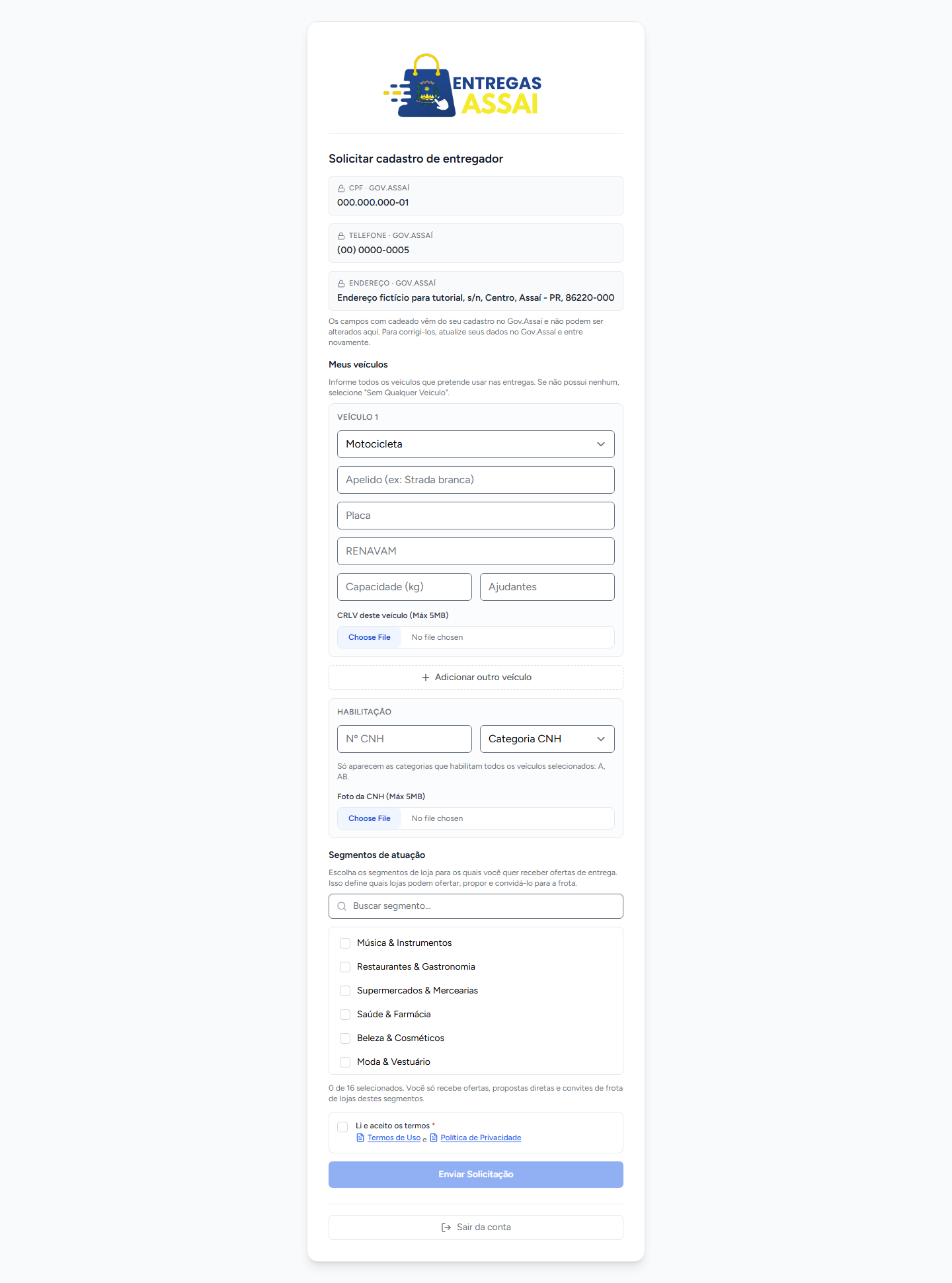
Task: Click the magnifier icon in segment search
Action: click(342, 906)
